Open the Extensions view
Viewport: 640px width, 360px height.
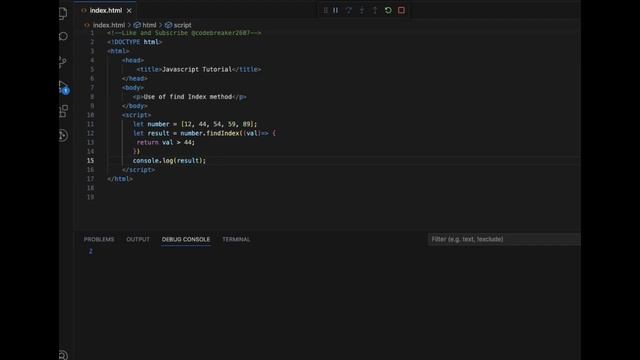(63, 111)
